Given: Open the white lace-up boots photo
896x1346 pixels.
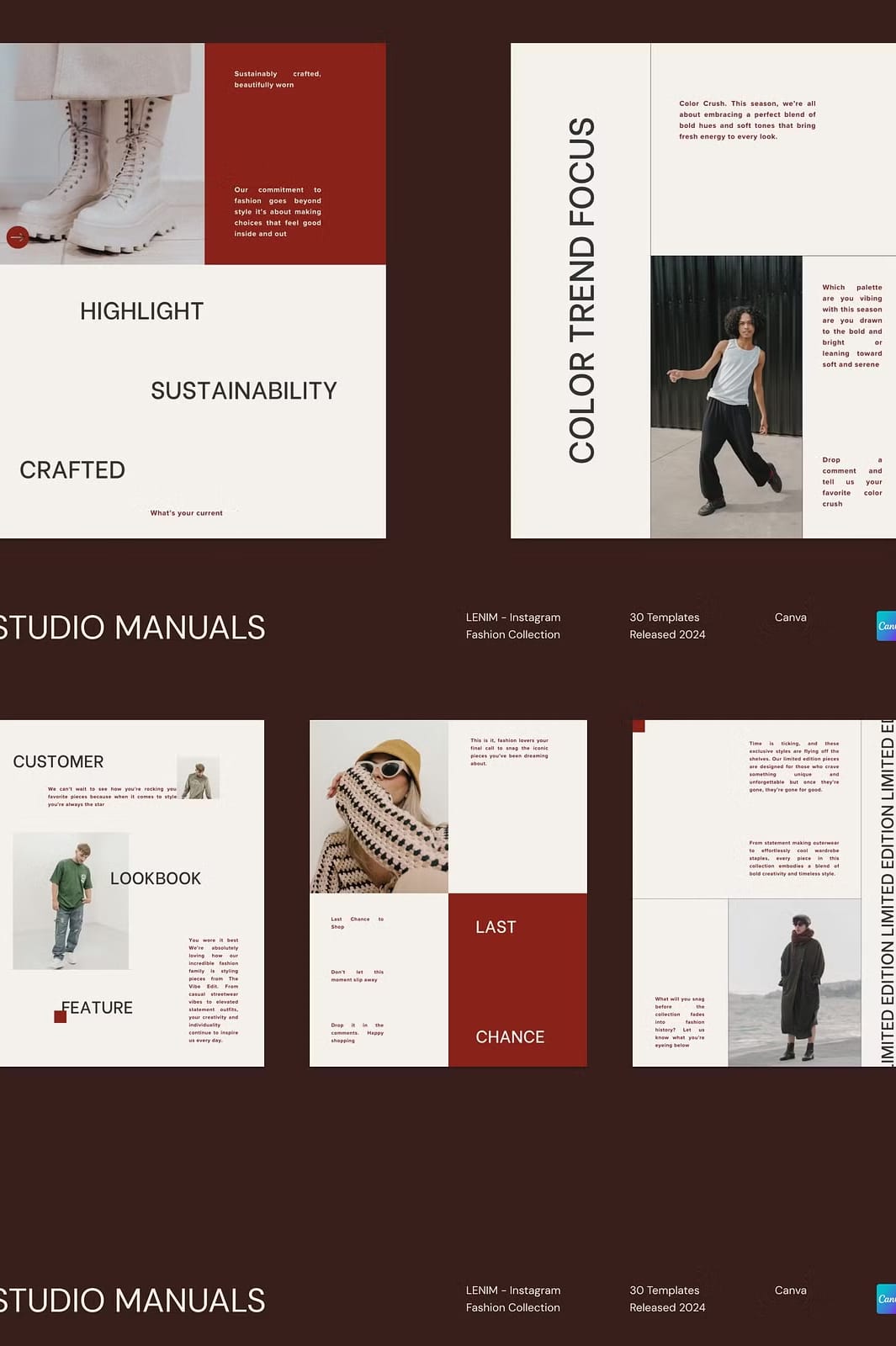Looking at the screenshot, I should [102, 154].
